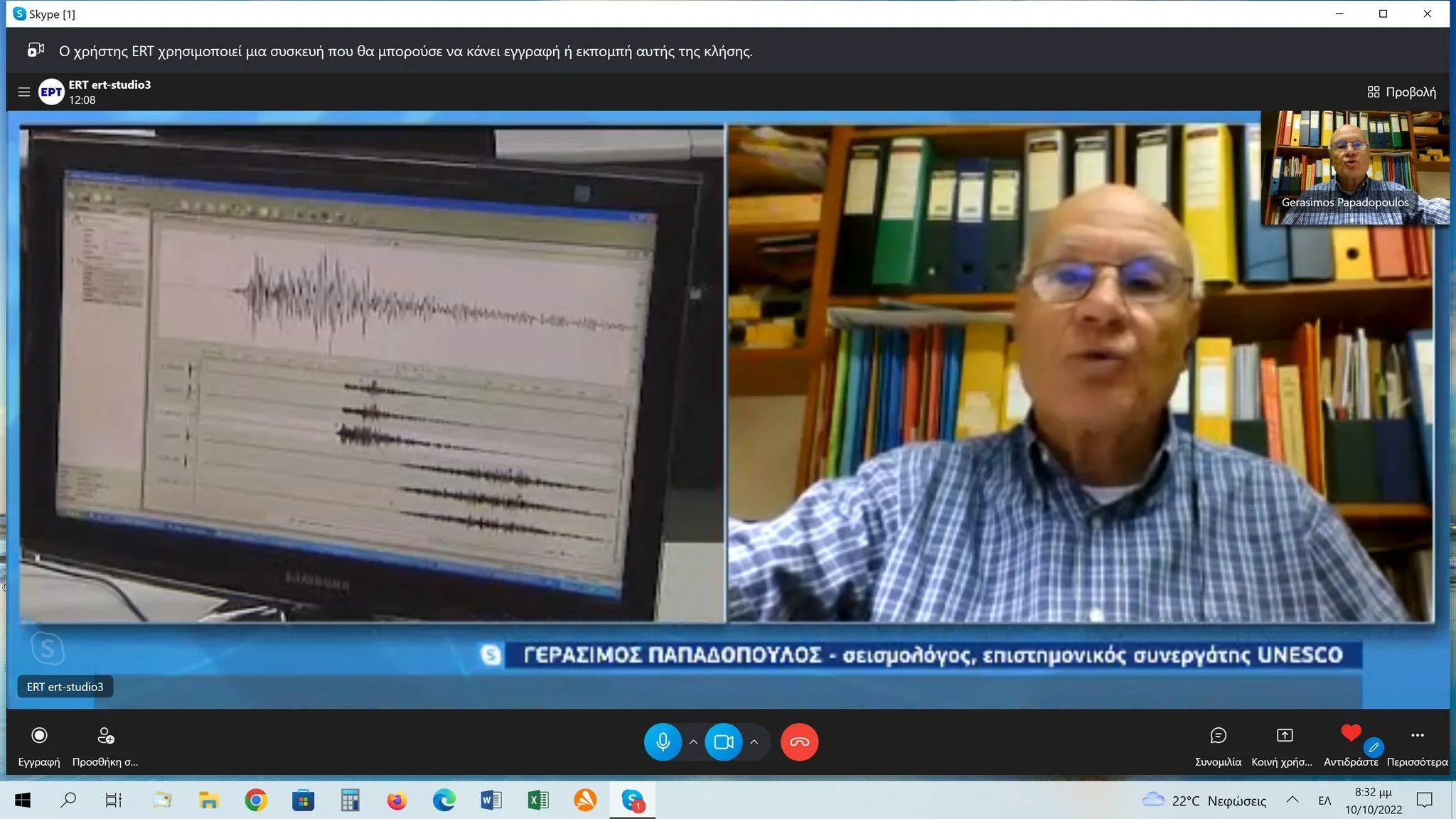Click the share screen icon
Viewport: 1456px width, 819px height.
[1284, 736]
